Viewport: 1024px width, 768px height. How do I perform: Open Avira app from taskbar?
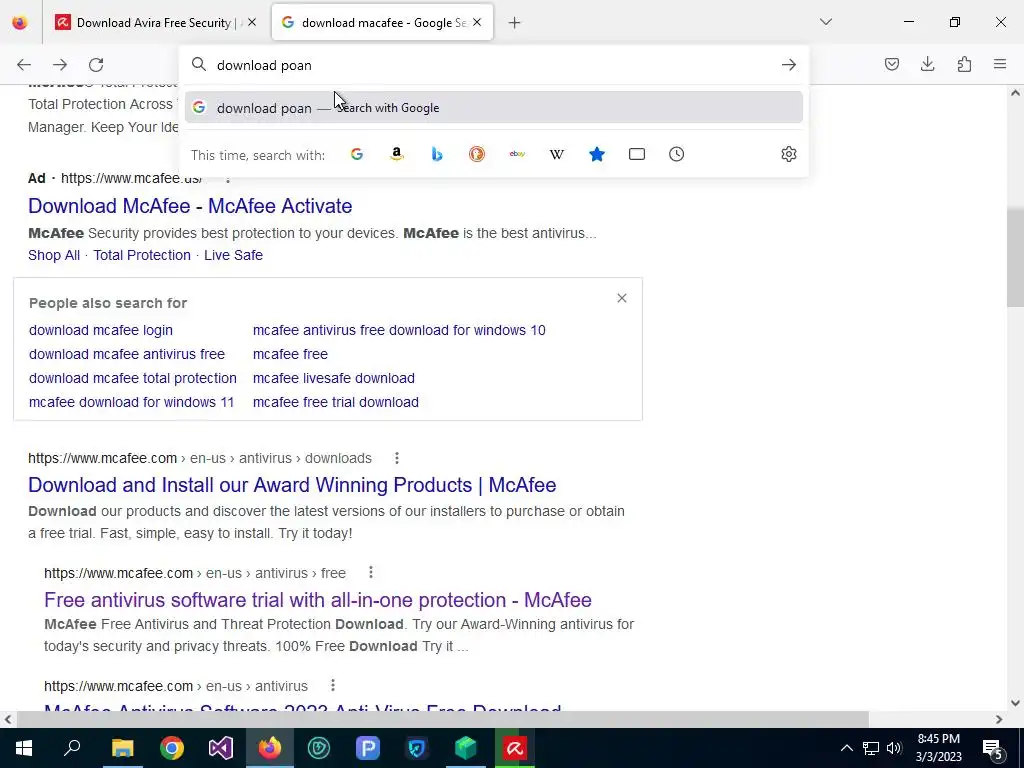(x=515, y=748)
